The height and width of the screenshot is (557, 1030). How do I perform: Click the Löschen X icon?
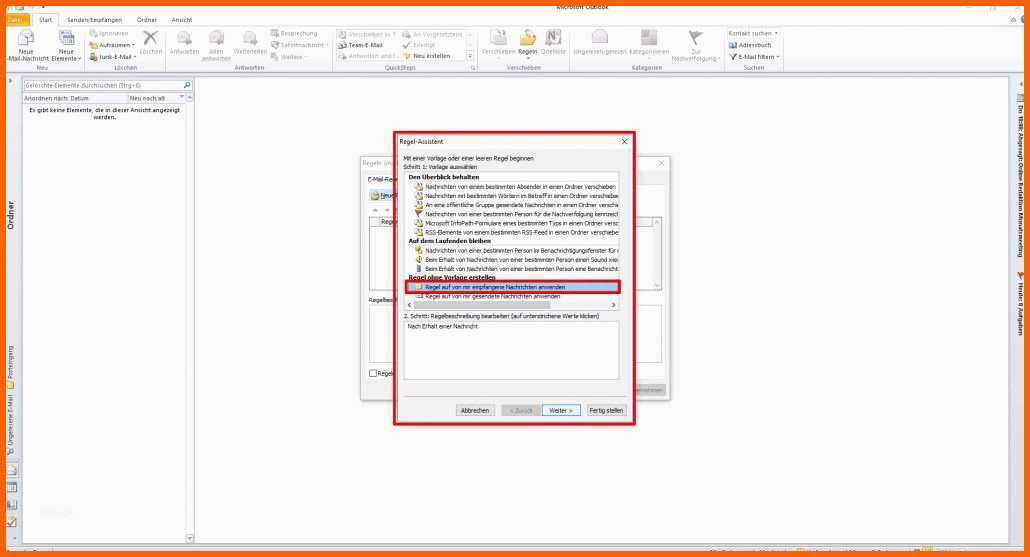pos(151,38)
